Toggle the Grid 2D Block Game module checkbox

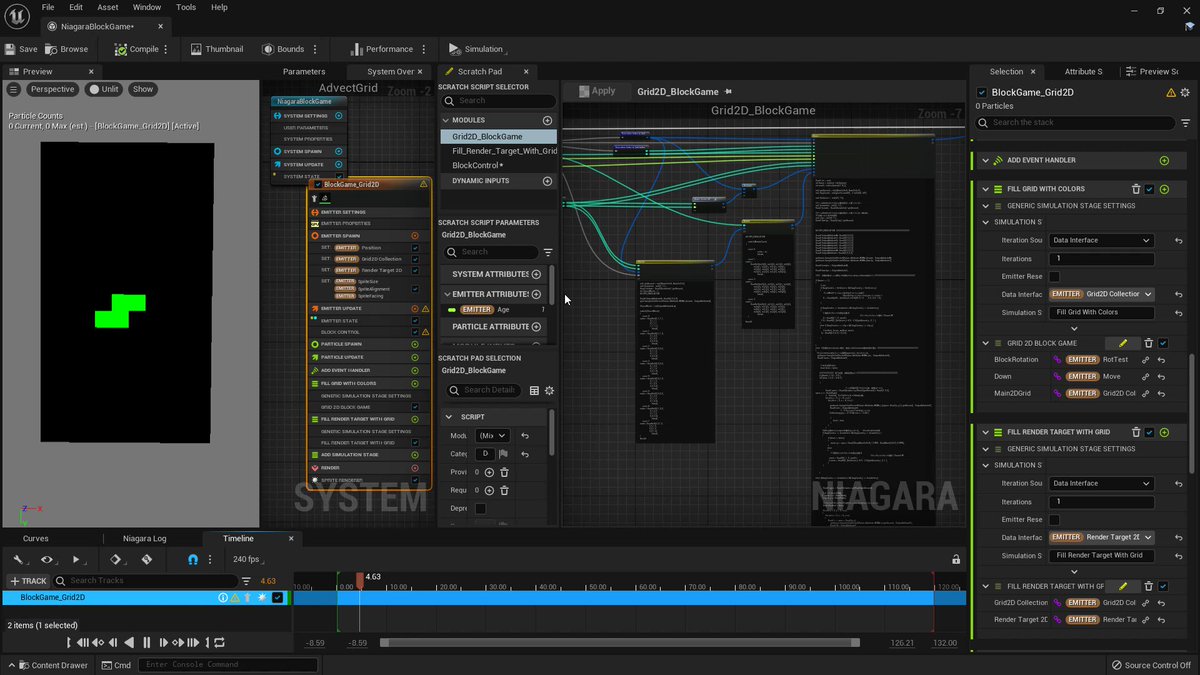(1163, 343)
